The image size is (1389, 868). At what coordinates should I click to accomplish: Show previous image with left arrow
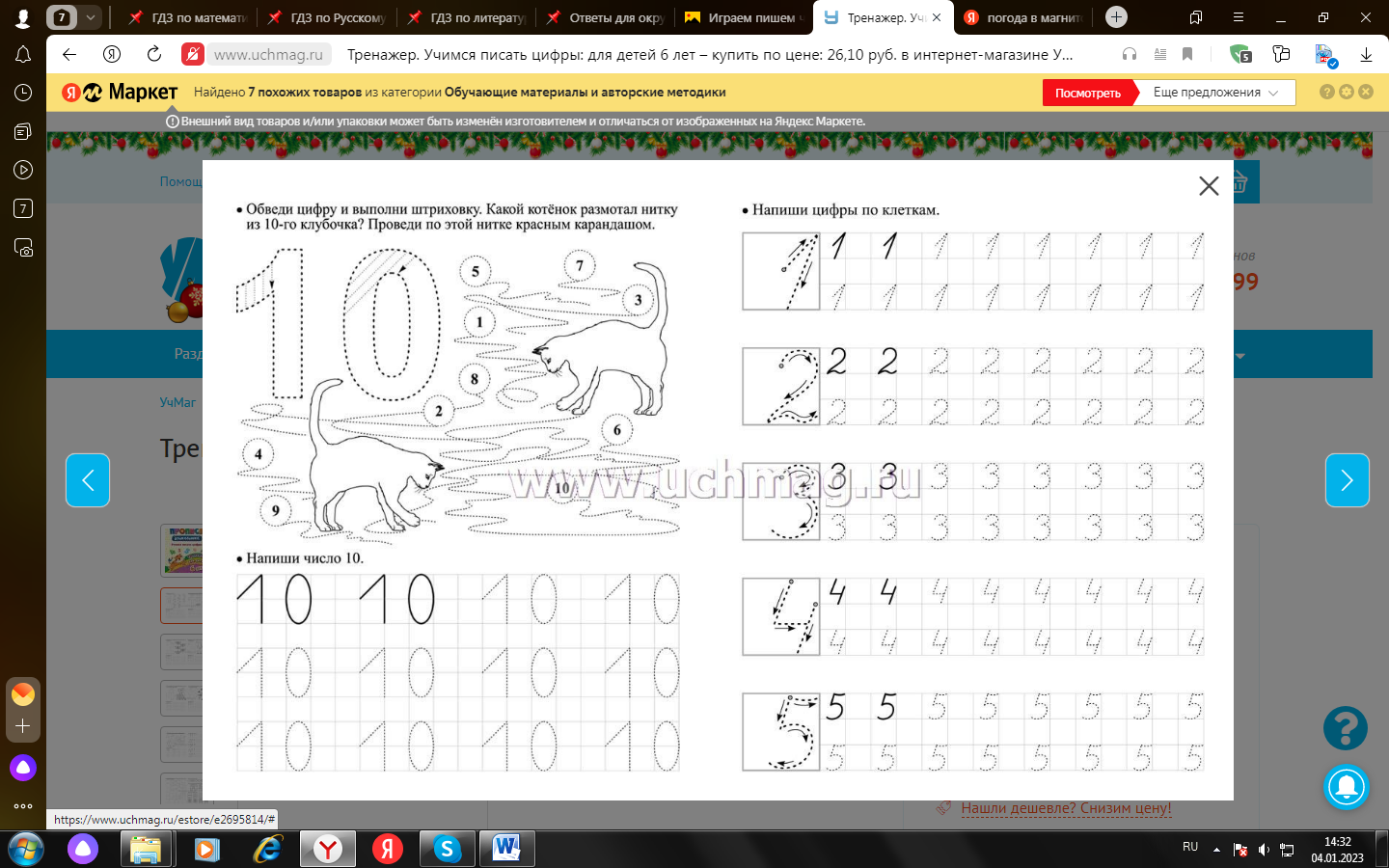[x=88, y=480]
